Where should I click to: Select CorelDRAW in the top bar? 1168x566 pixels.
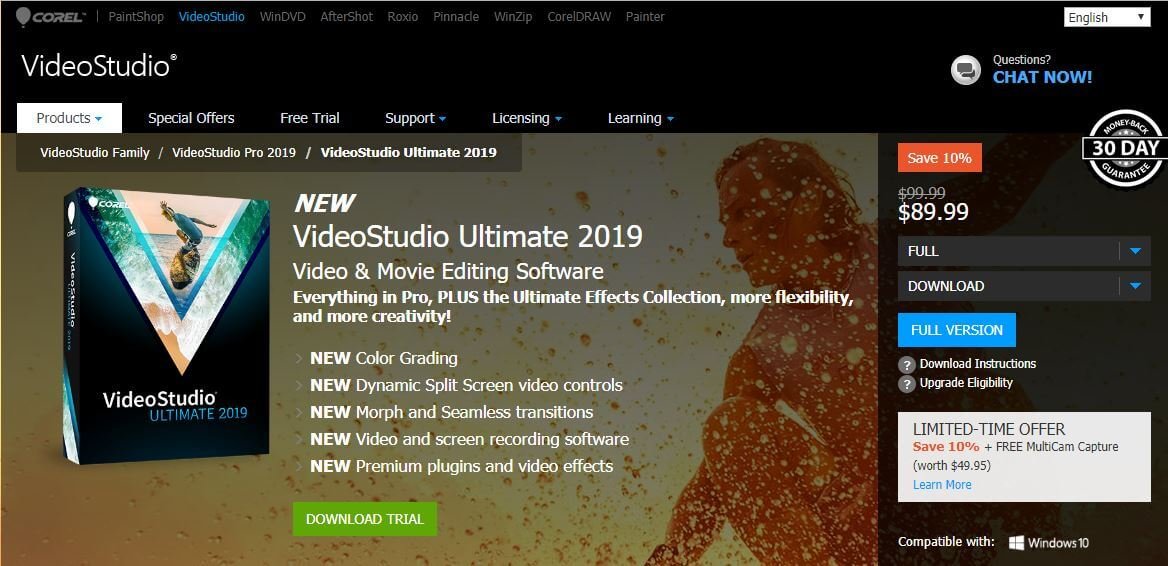point(579,16)
